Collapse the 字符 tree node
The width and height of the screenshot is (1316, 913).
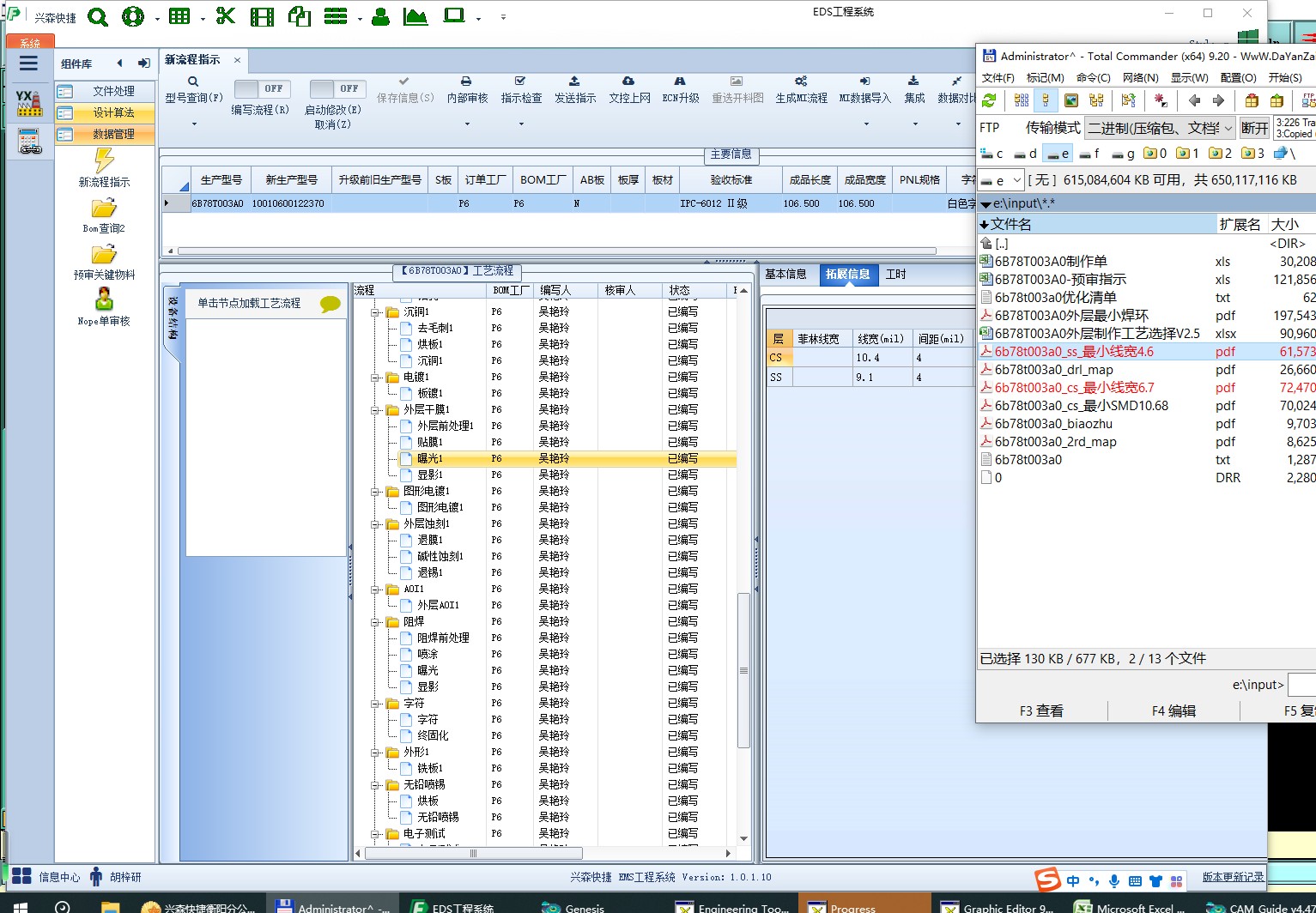pyautogui.click(x=375, y=704)
